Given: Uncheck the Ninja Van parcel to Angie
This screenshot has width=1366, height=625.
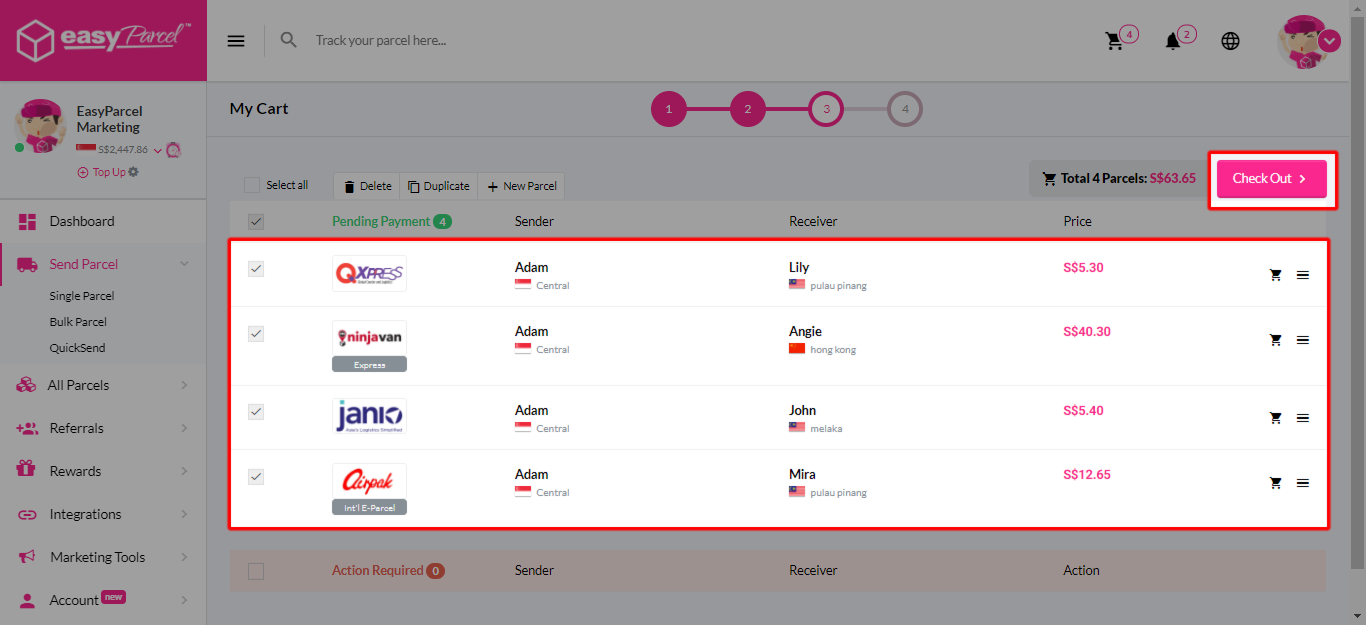Looking at the screenshot, I should point(256,334).
